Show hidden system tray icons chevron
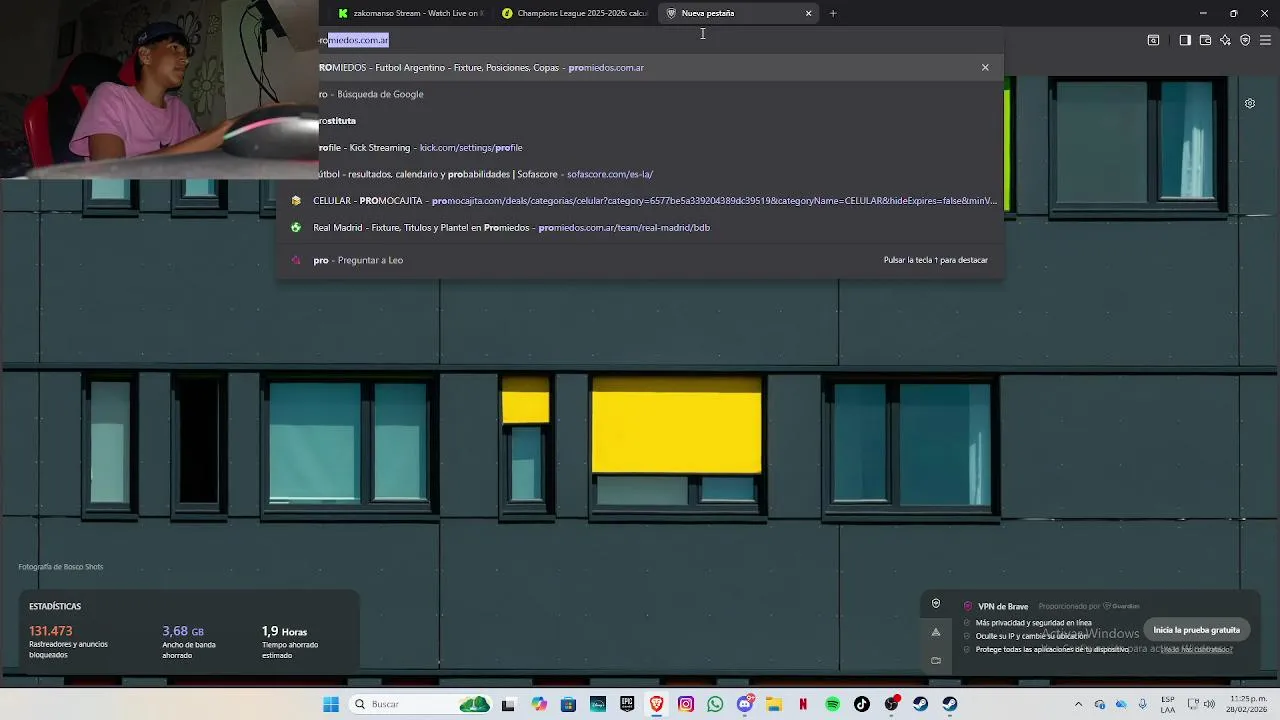Image resolution: width=1280 pixels, height=720 pixels. [x=1078, y=704]
